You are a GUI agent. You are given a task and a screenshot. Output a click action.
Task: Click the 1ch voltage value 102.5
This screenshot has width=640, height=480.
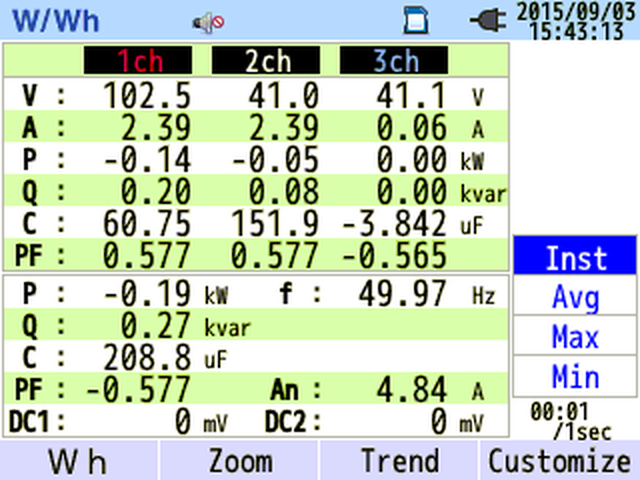pos(147,95)
